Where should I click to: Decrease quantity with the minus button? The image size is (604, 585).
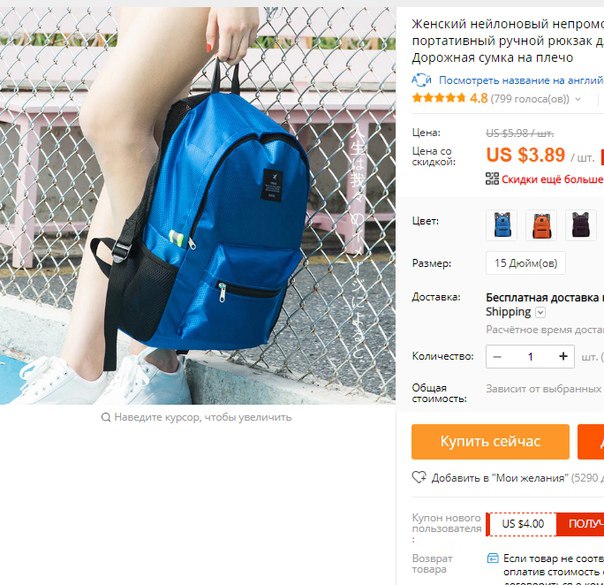pos(497,357)
